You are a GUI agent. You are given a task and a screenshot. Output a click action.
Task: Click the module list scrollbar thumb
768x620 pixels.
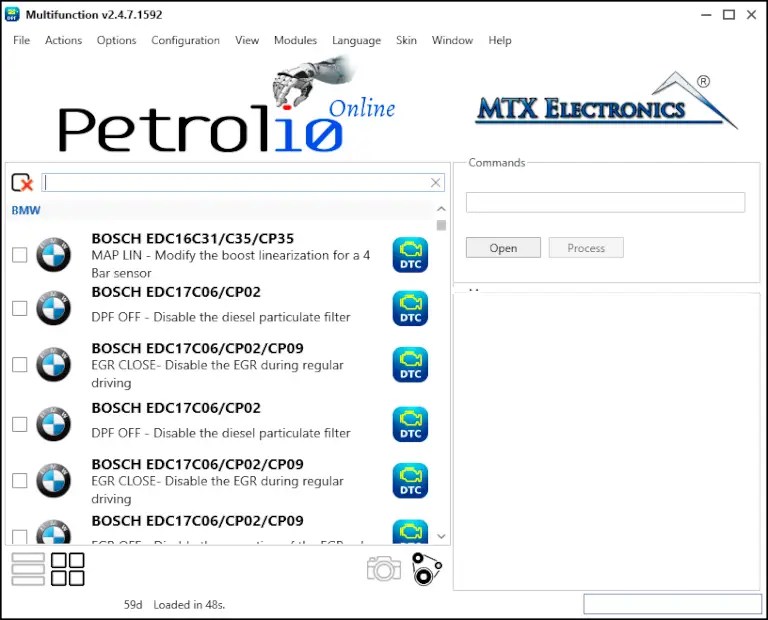(x=441, y=225)
